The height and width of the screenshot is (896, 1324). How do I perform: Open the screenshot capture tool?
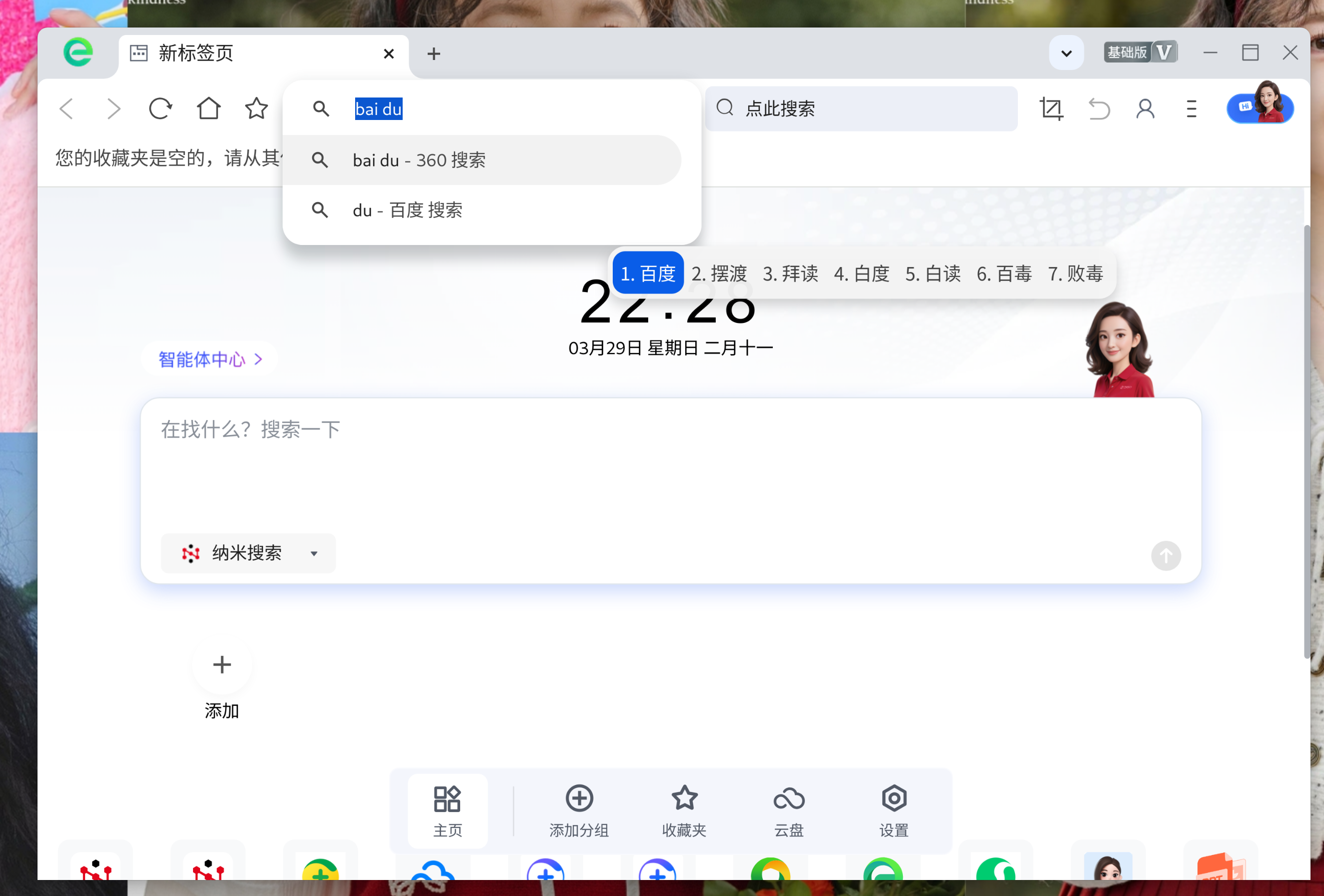point(1051,109)
